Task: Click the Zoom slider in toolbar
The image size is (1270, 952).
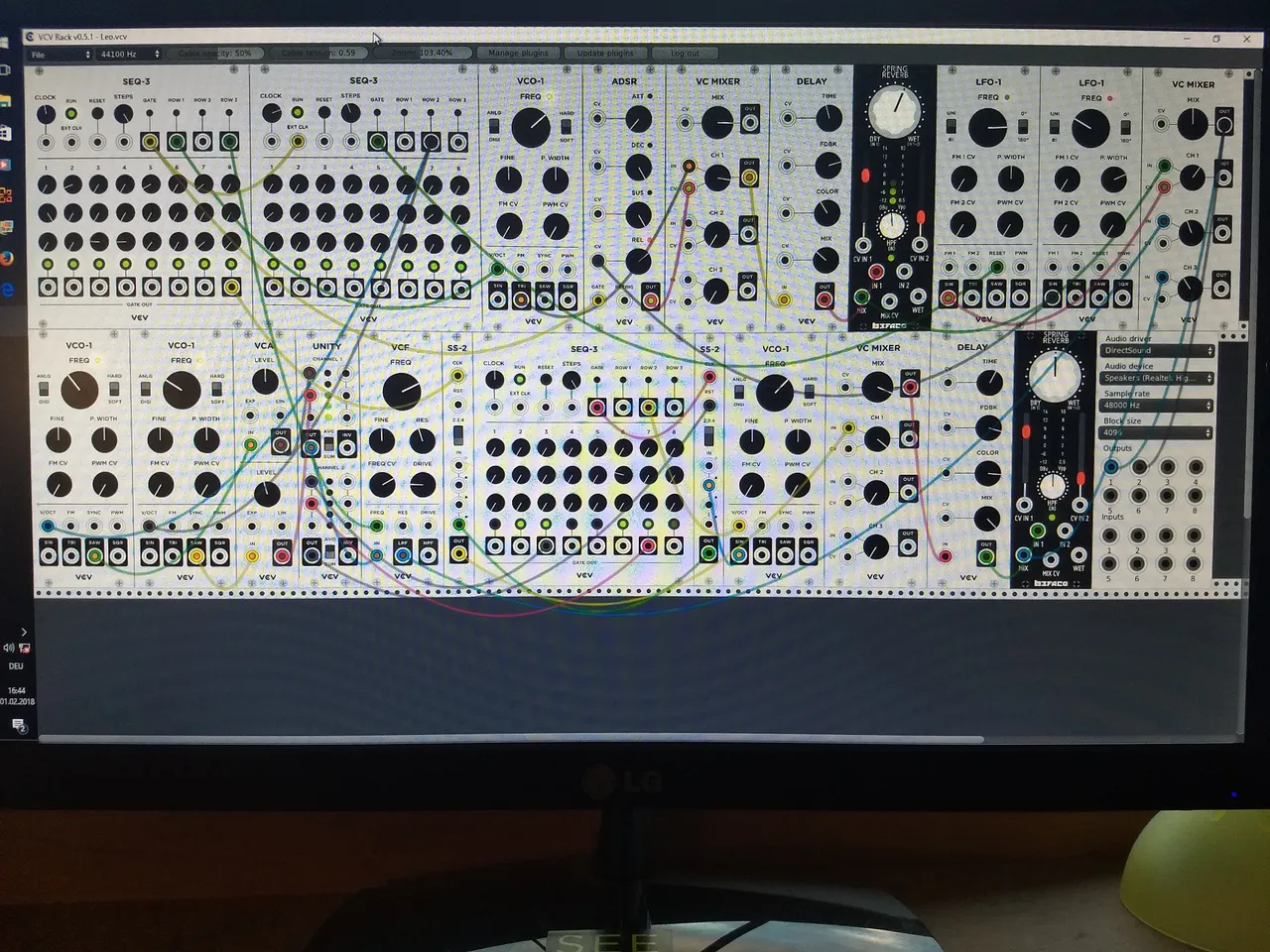Action: [x=423, y=53]
